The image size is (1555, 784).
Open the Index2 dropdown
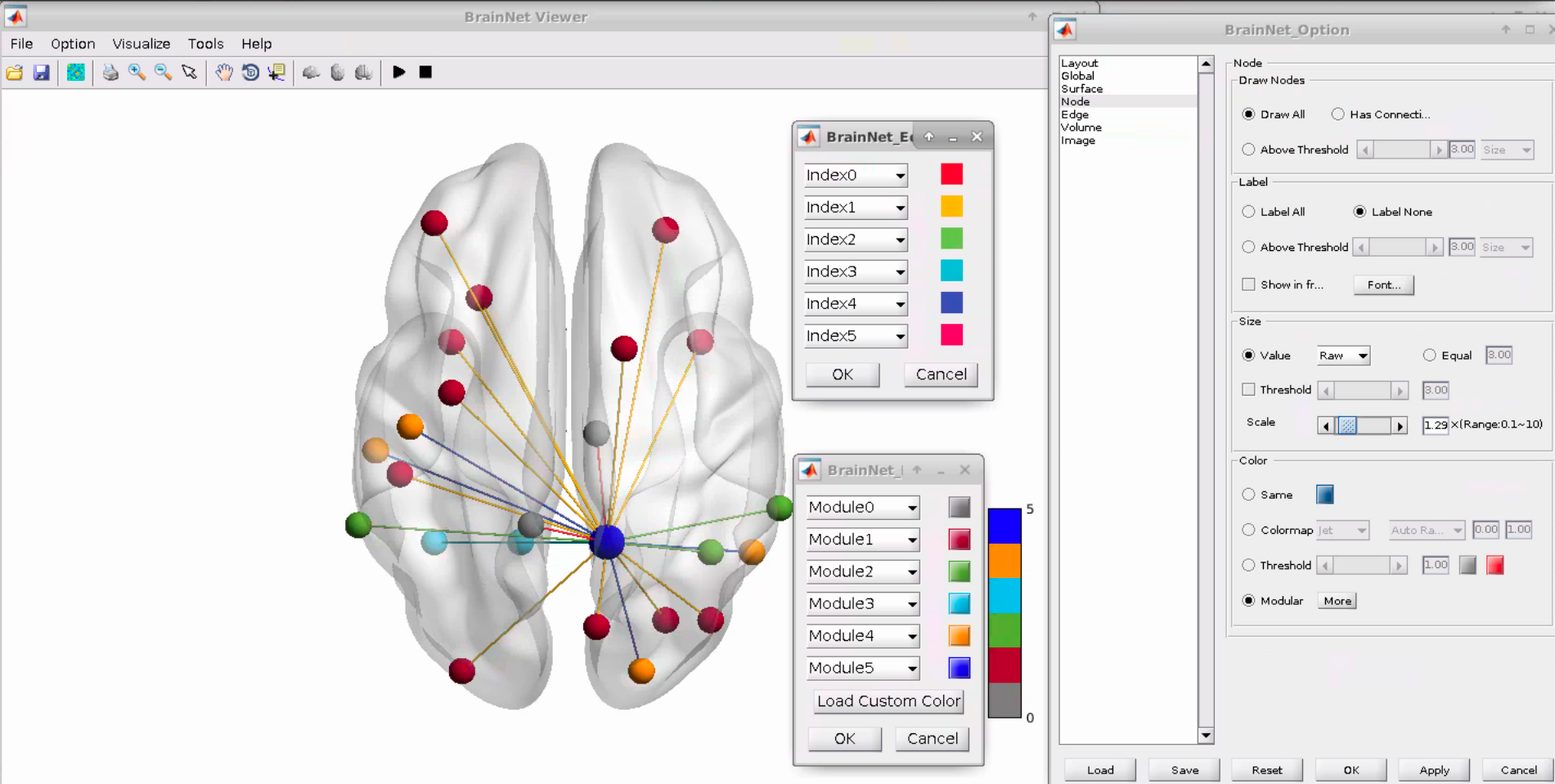900,240
